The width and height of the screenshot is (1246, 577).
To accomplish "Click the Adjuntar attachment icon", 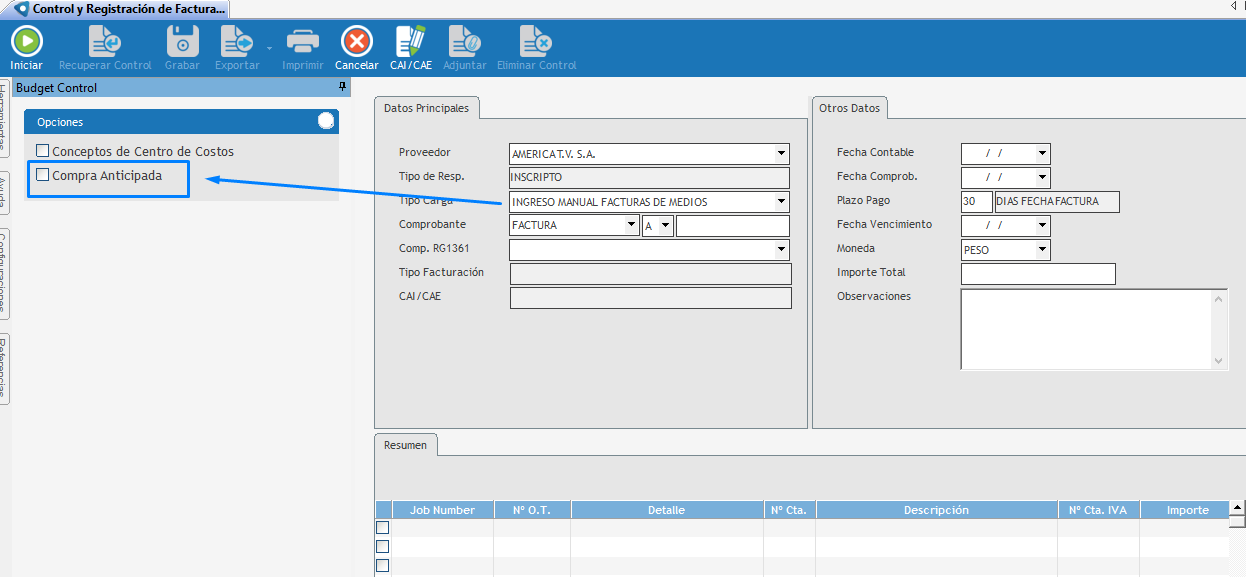I will tap(464, 41).
